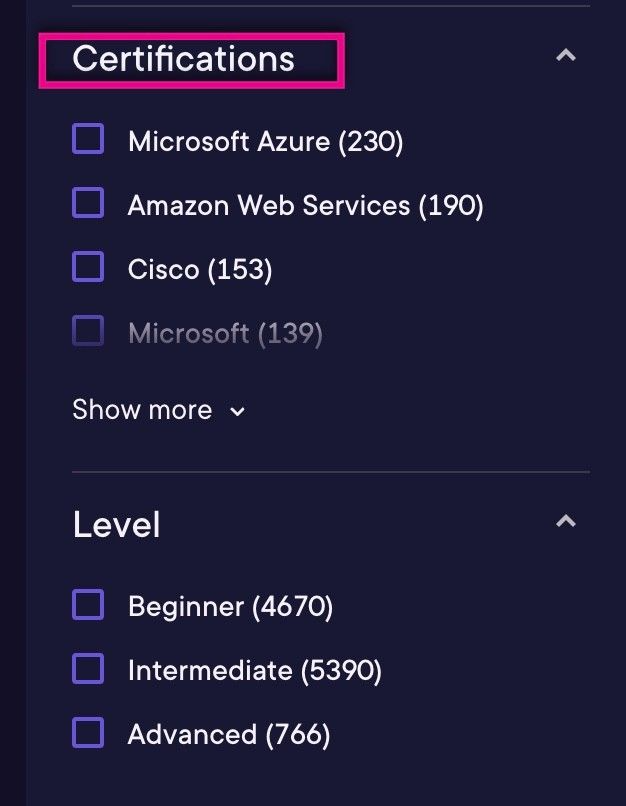This screenshot has height=806, width=626.
Task: Check the Microsoft (139) filter checkbox
Action: coord(88,331)
